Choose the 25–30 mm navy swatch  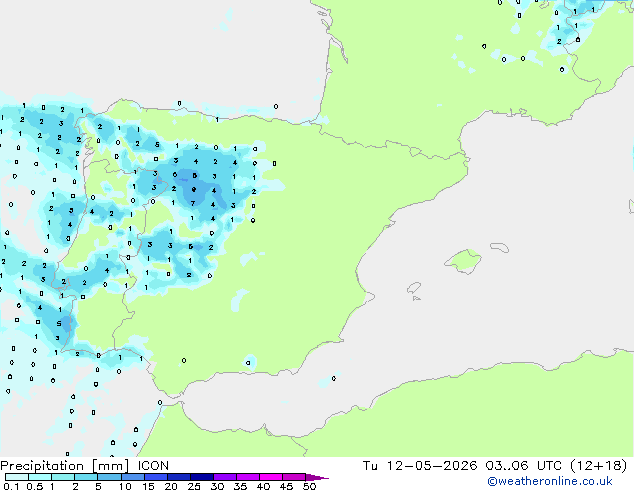pos(201,477)
